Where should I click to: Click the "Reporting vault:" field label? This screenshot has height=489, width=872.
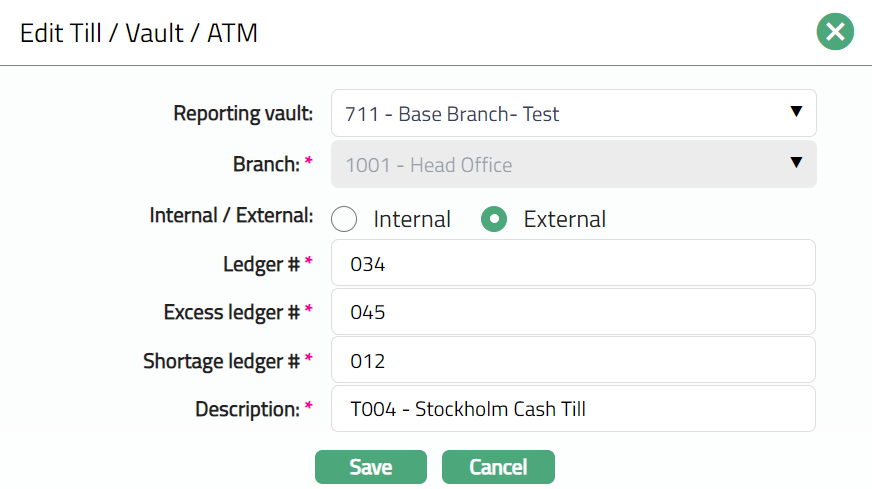[x=243, y=113]
